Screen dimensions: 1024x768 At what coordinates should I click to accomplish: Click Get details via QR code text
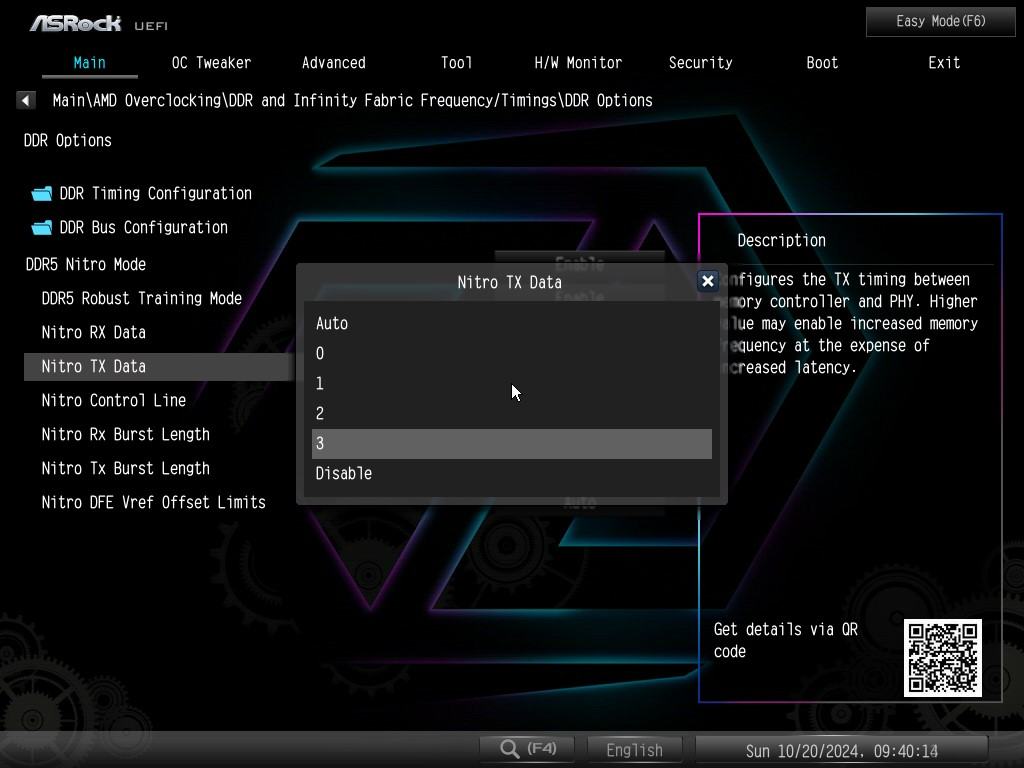pyautogui.click(x=786, y=640)
